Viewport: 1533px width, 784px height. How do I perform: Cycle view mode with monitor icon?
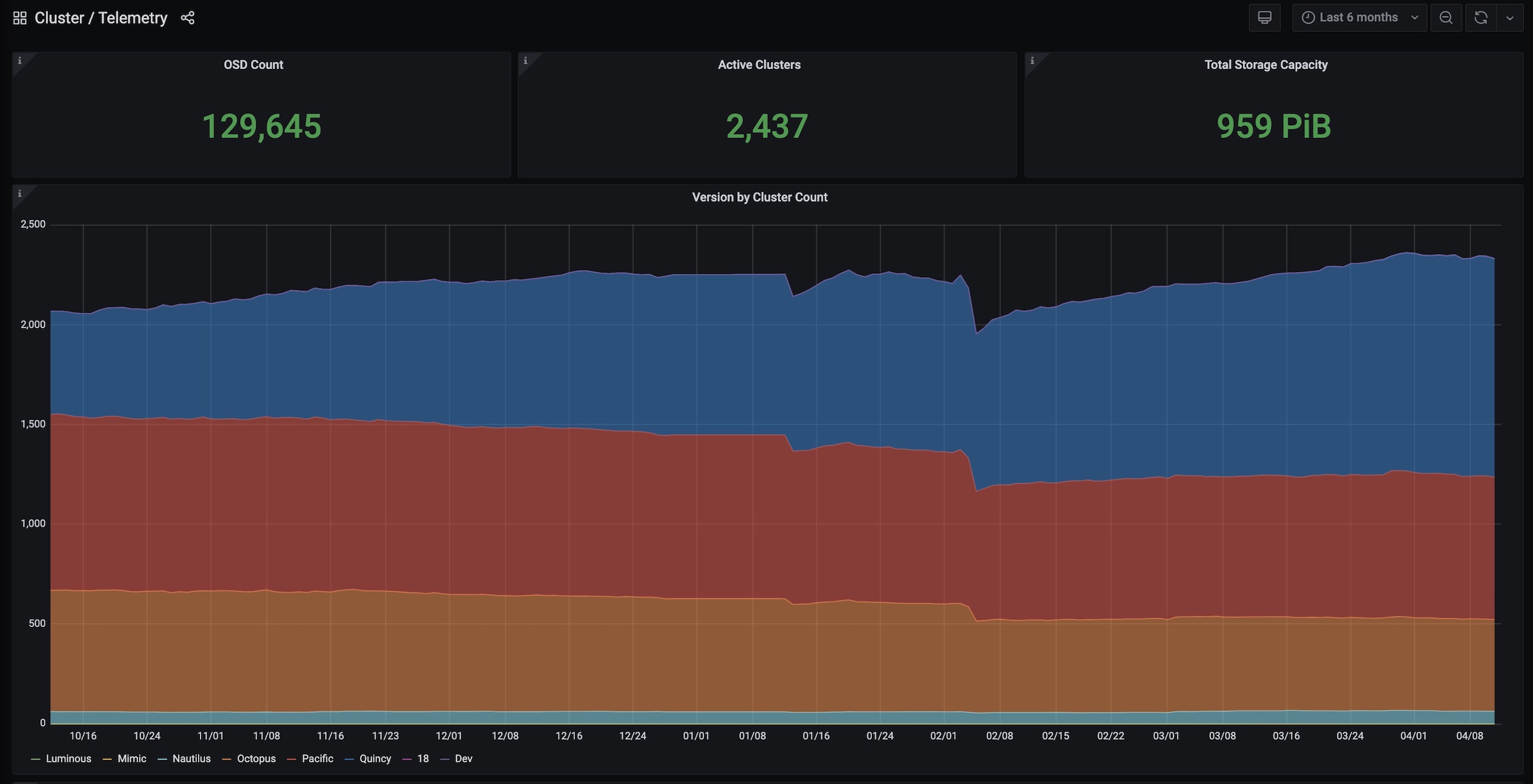point(1264,18)
